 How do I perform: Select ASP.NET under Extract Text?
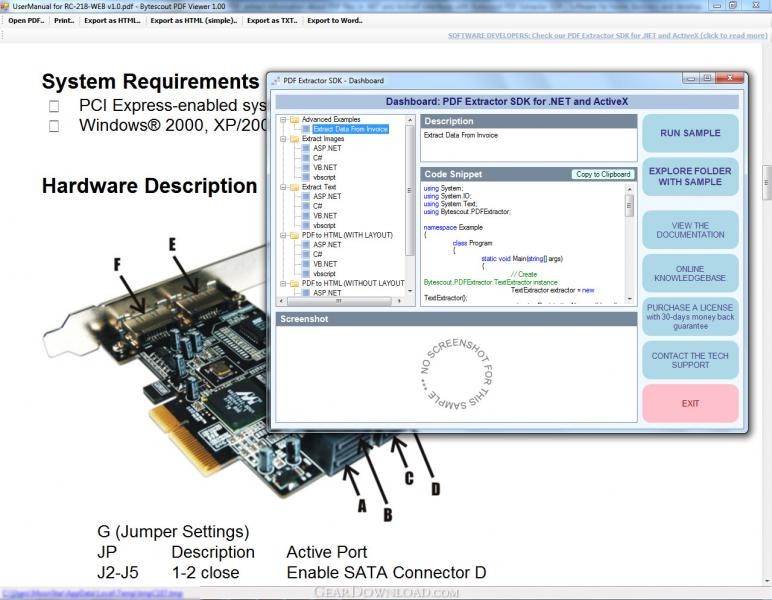pyautogui.click(x=327, y=196)
